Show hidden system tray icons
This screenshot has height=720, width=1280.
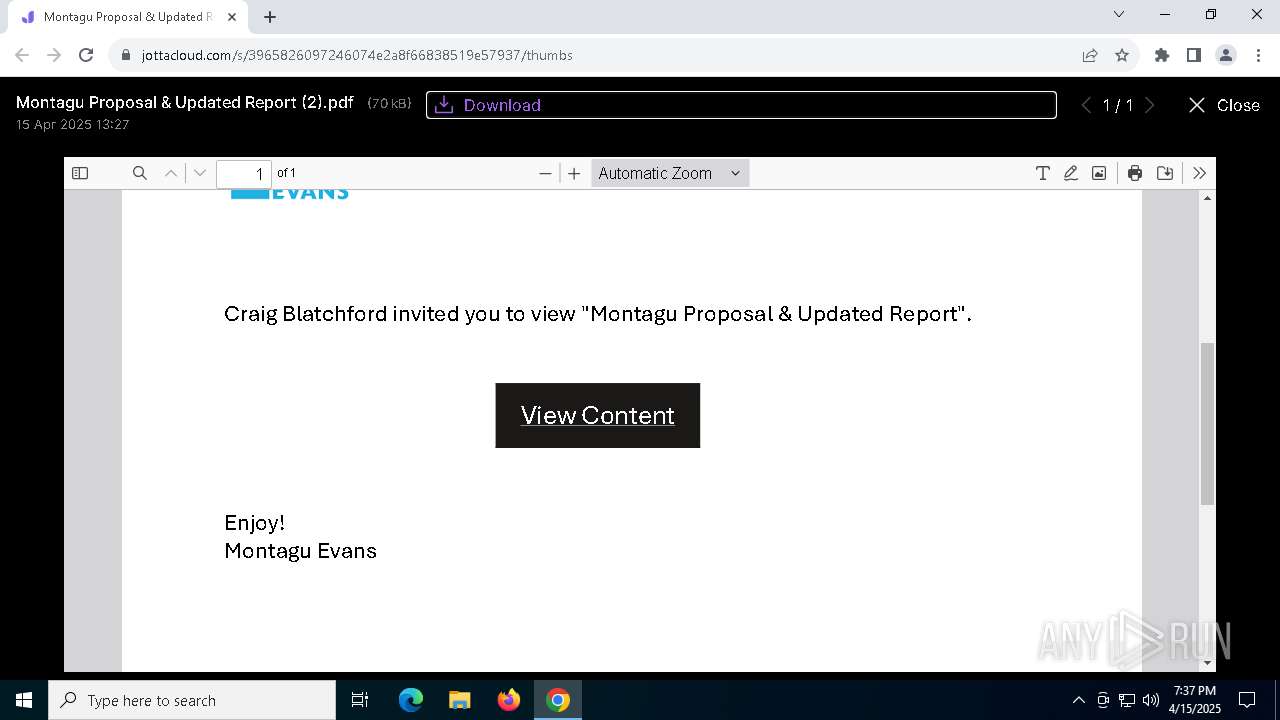click(x=1078, y=700)
